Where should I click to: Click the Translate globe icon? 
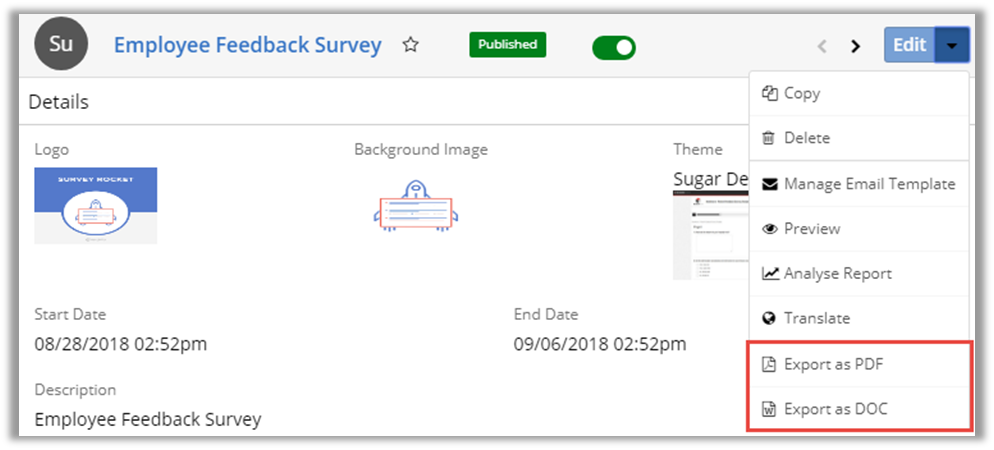769,318
